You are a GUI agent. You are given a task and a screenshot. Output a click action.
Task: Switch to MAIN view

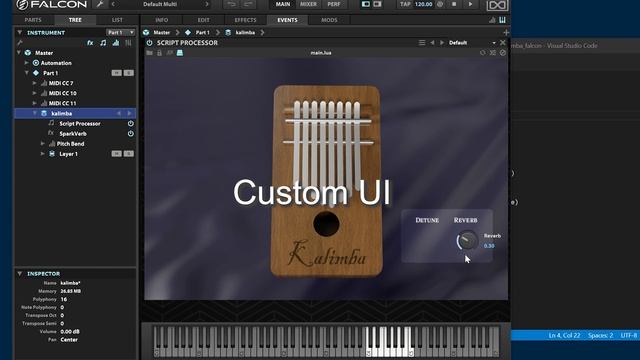click(283, 4)
